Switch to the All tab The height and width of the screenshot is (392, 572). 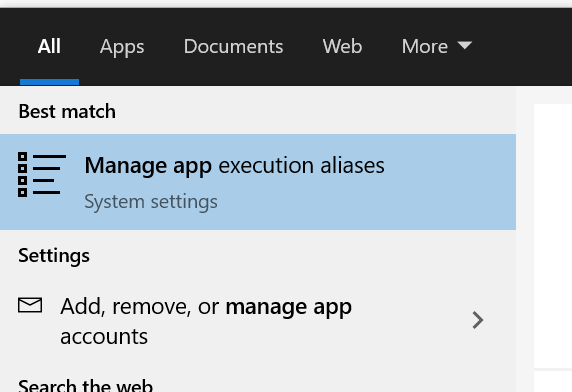tap(49, 47)
